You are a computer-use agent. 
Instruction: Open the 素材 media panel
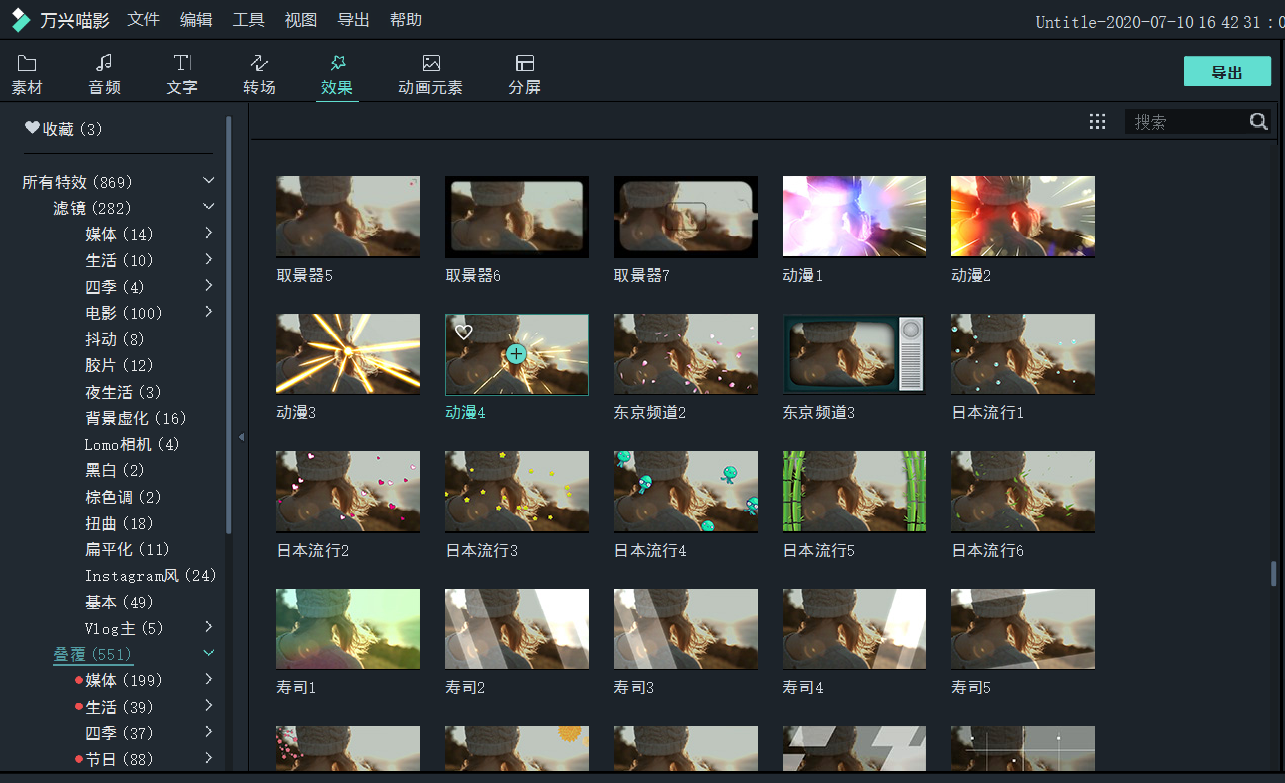[27, 75]
